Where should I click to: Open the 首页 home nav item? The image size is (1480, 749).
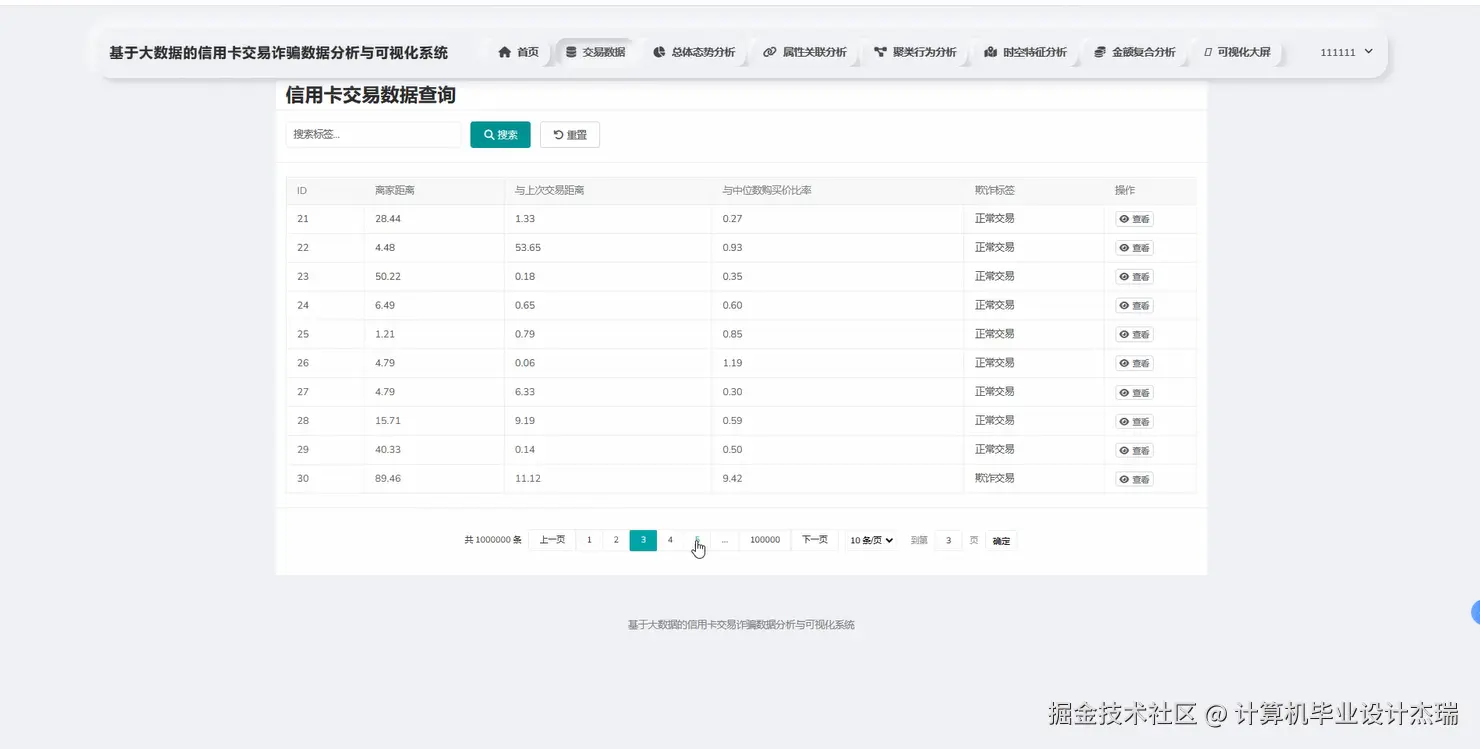pyautogui.click(x=518, y=52)
